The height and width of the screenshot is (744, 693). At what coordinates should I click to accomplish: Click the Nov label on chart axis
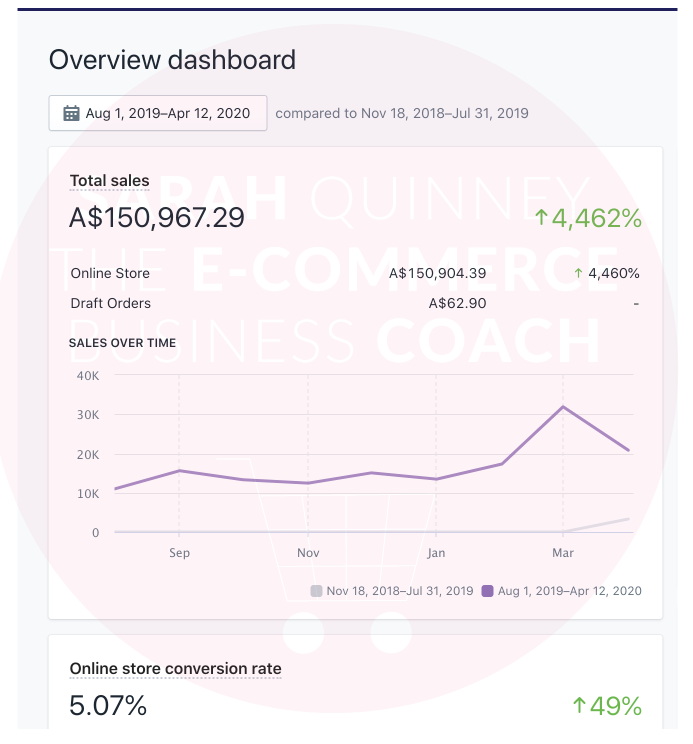[x=308, y=553]
